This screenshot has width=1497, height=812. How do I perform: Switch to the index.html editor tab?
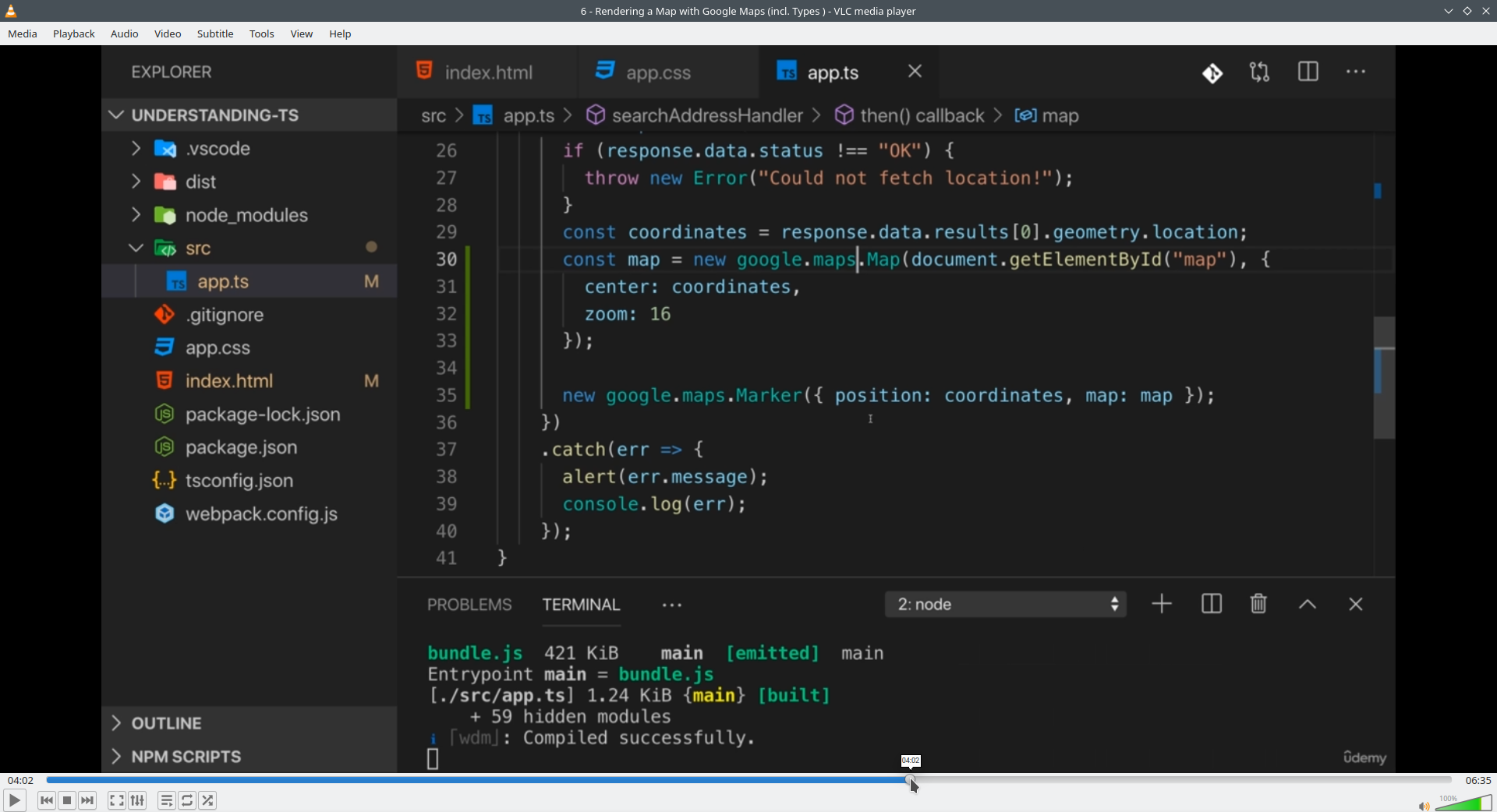tap(488, 72)
